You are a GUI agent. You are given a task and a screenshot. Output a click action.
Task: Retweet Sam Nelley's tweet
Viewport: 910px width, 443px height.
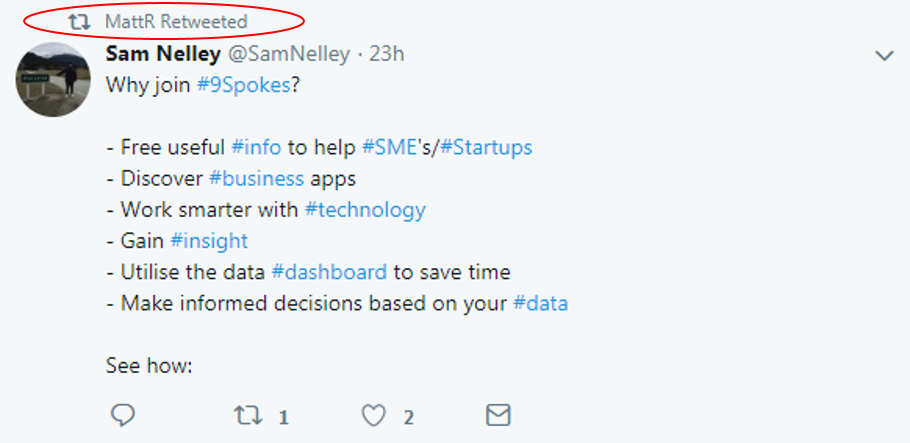point(248,416)
